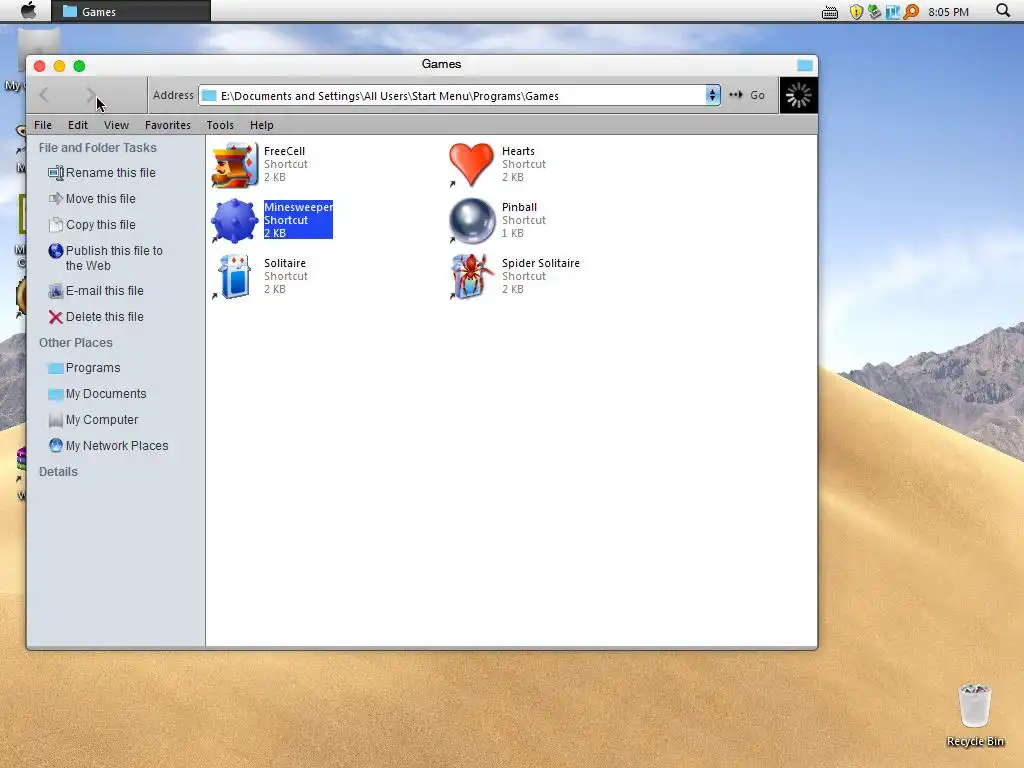Click Copy this file link text

101,225
